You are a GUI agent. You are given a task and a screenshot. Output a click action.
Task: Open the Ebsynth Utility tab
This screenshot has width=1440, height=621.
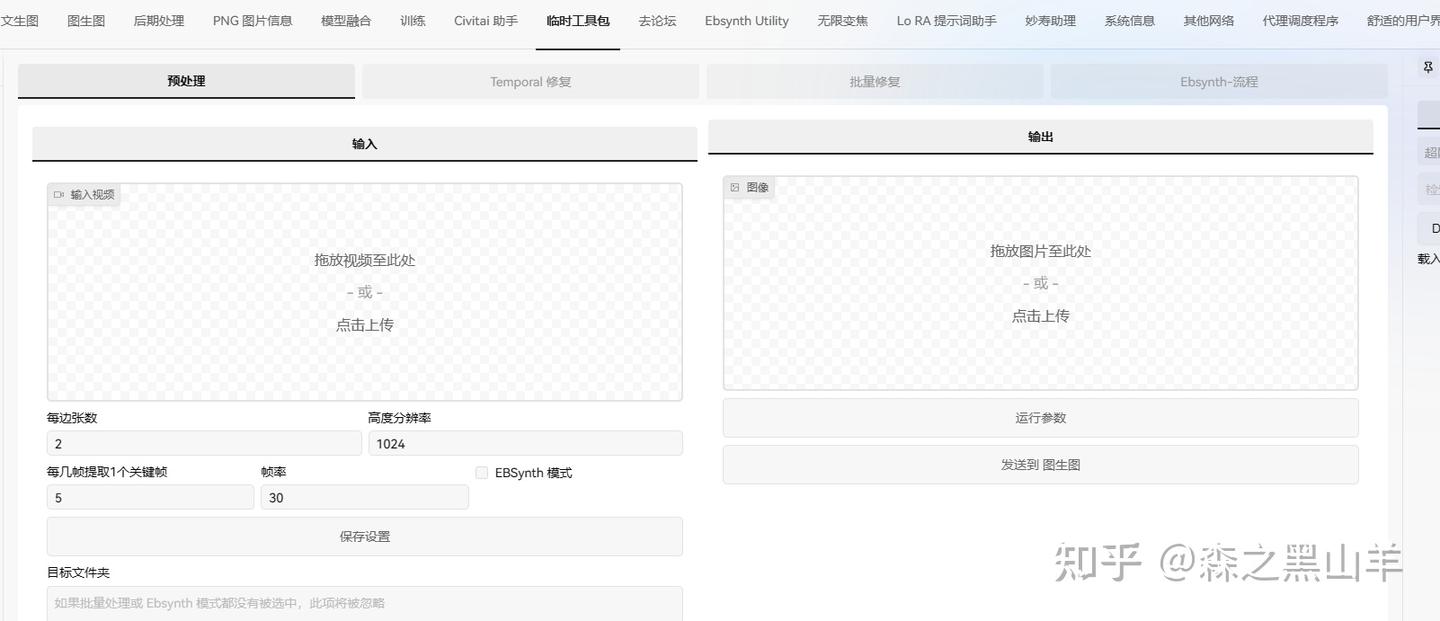[745, 19]
